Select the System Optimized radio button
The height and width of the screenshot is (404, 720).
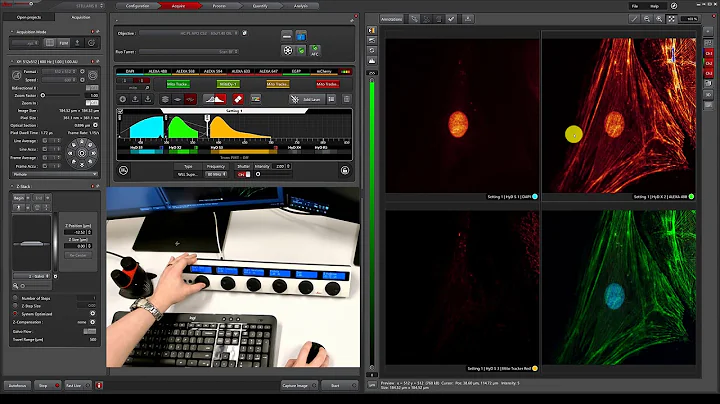15,314
